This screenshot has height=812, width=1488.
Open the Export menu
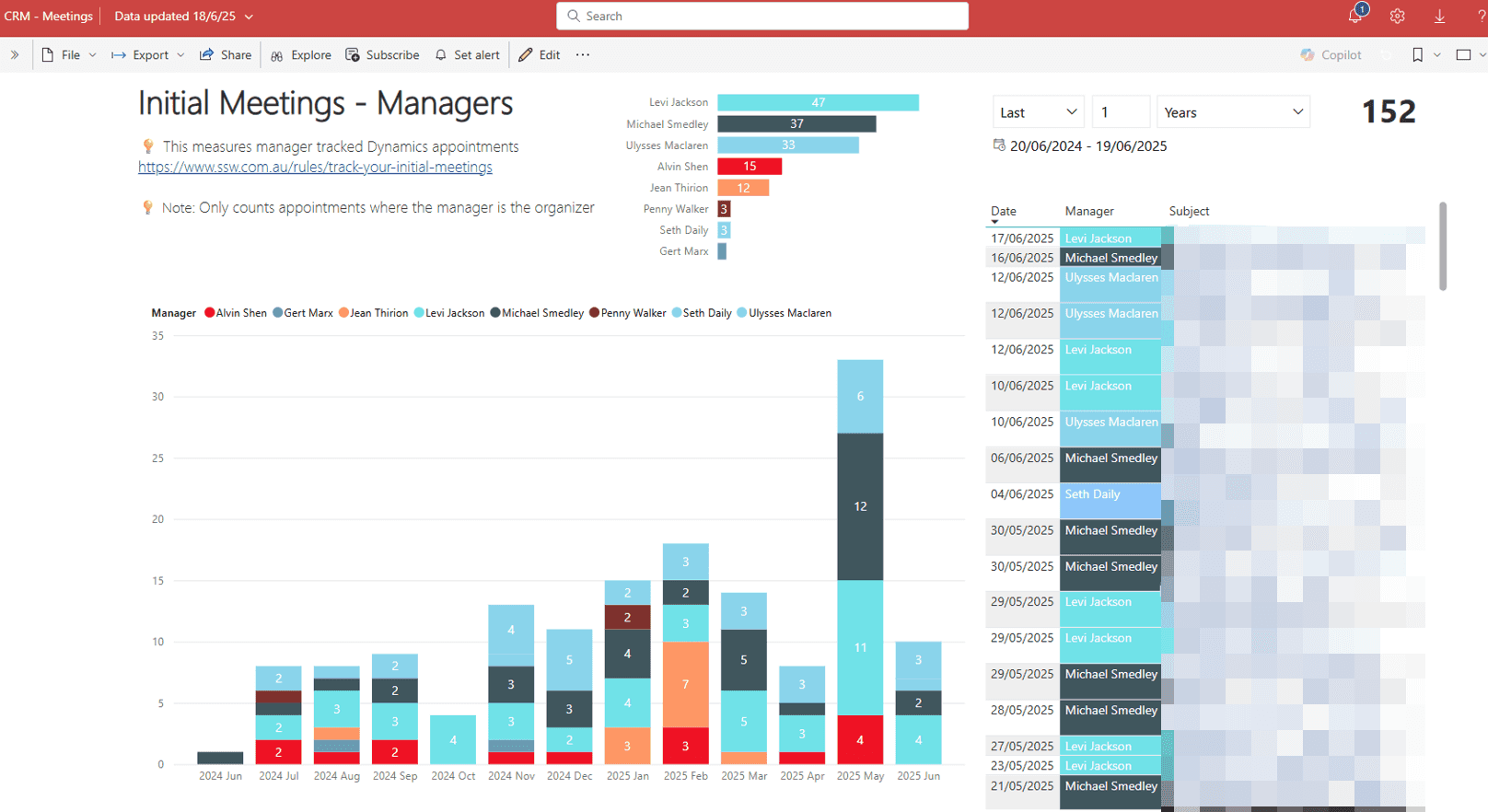tap(149, 55)
